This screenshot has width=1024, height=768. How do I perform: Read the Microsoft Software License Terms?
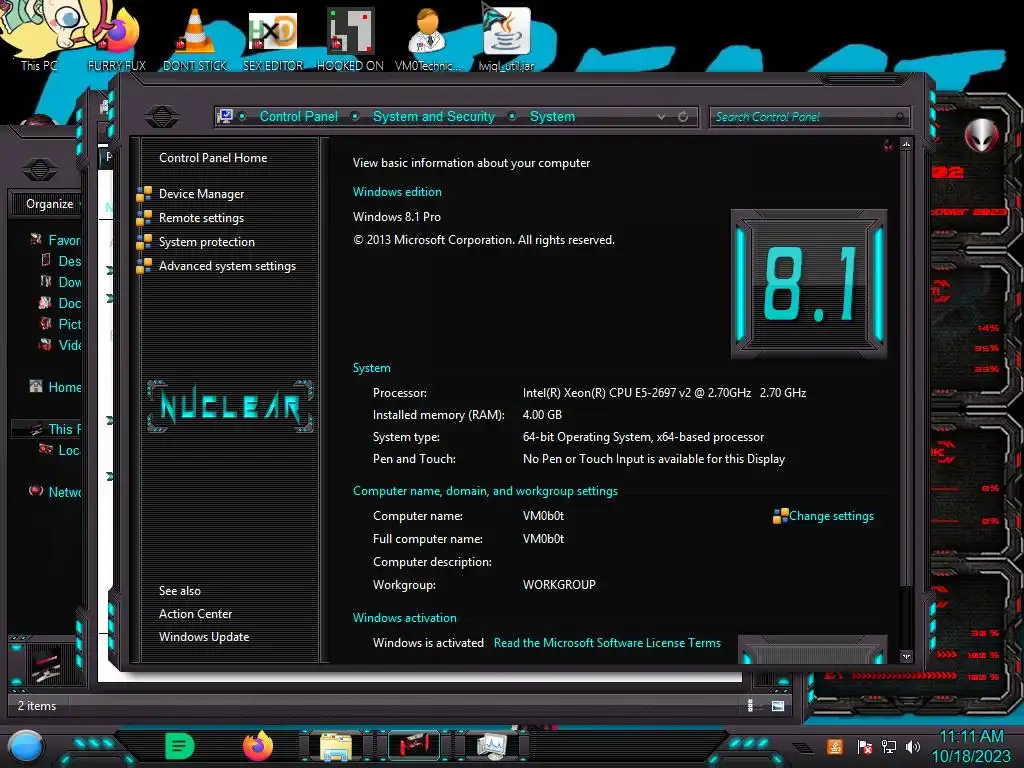(607, 643)
